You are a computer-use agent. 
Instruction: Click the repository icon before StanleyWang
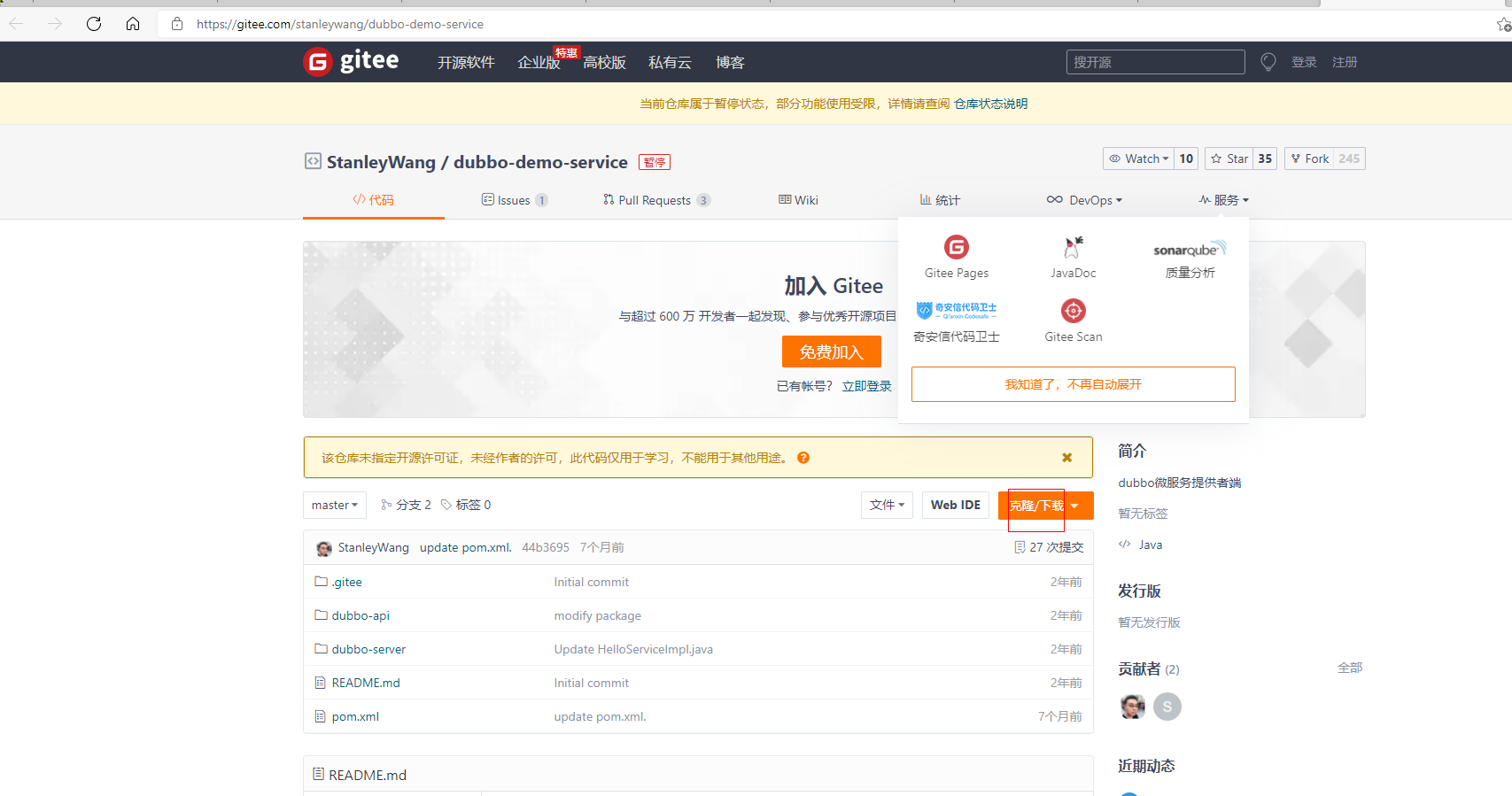click(313, 161)
